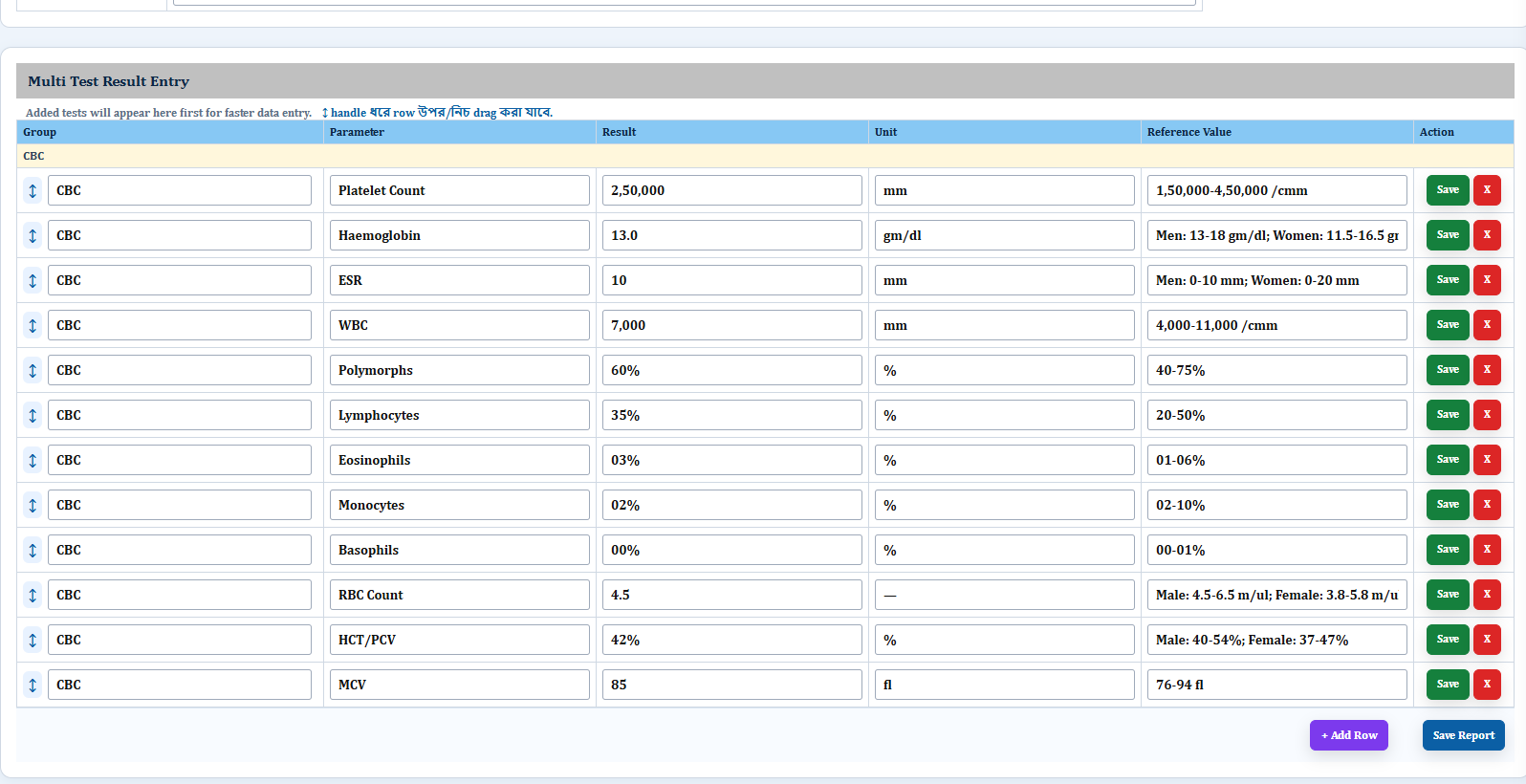Click the drag handle for Polymorphs row
Image resolution: width=1526 pixels, height=784 pixels.
pyautogui.click(x=33, y=370)
